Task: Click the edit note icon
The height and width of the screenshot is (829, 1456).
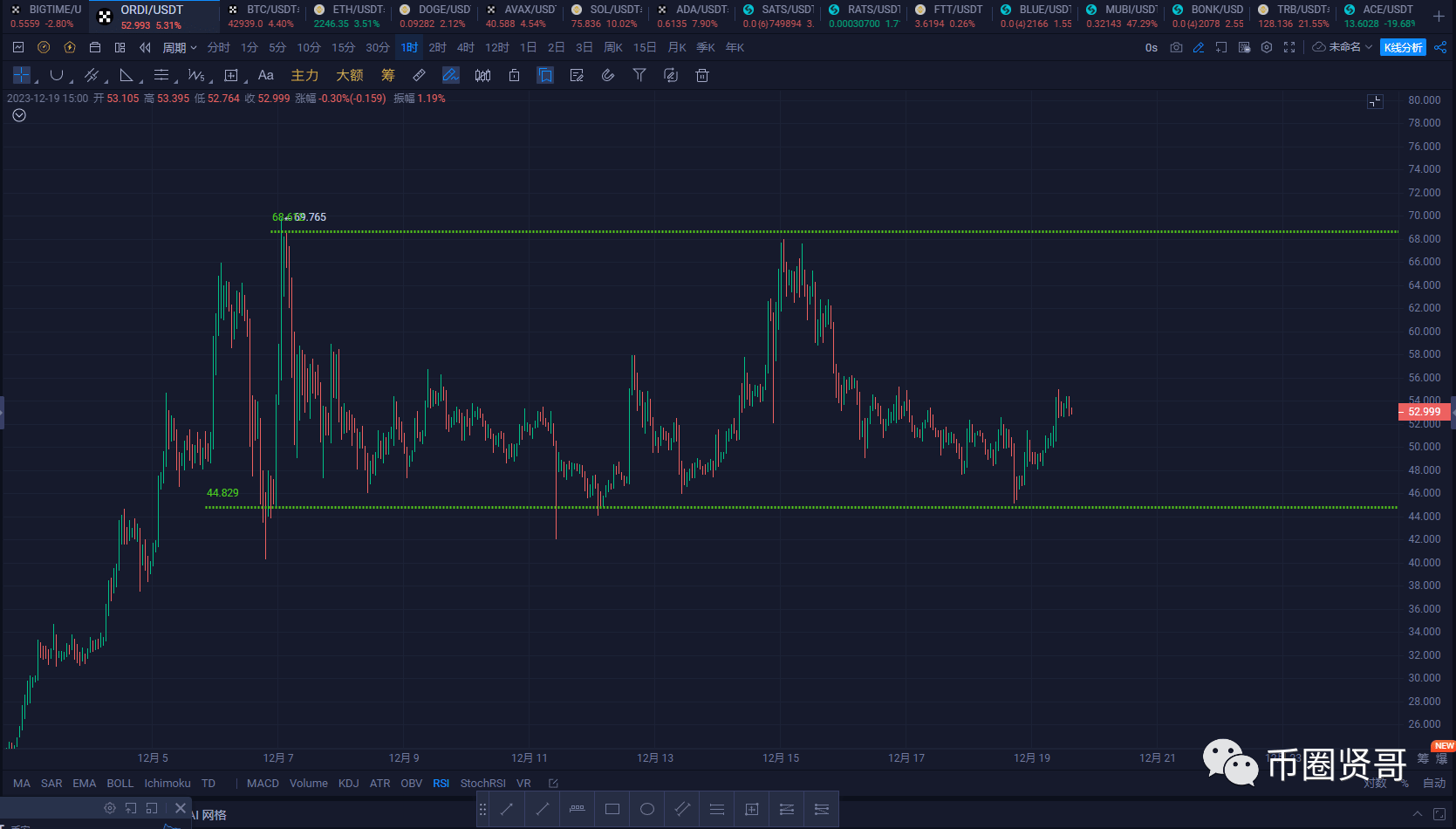Action: click(x=577, y=75)
